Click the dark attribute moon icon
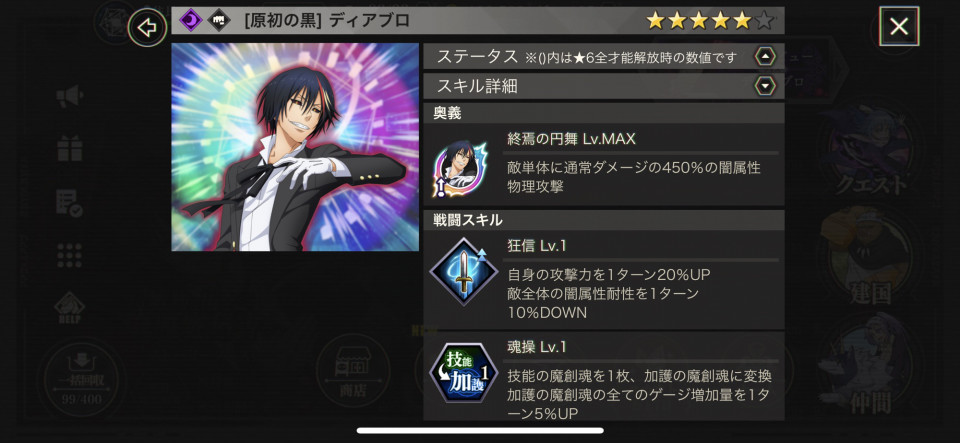960x443 pixels. pos(190,21)
